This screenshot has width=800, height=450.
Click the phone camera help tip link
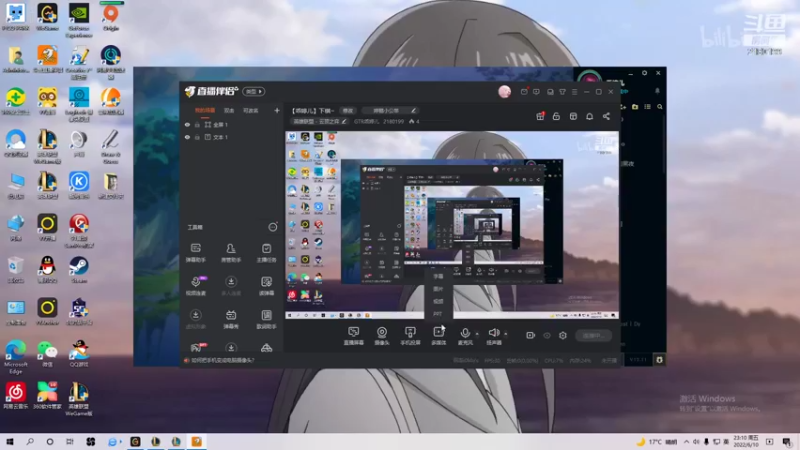(x=222, y=360)
